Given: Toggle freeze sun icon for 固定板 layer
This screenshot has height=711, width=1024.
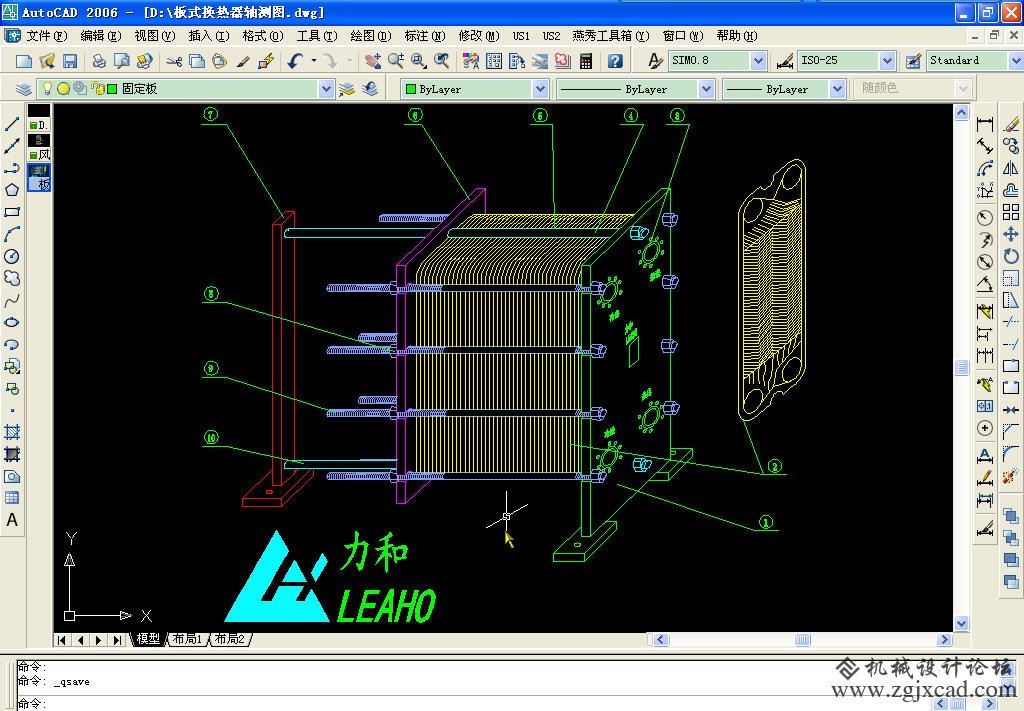Looking at the screenshot, I should pos(63,88).
